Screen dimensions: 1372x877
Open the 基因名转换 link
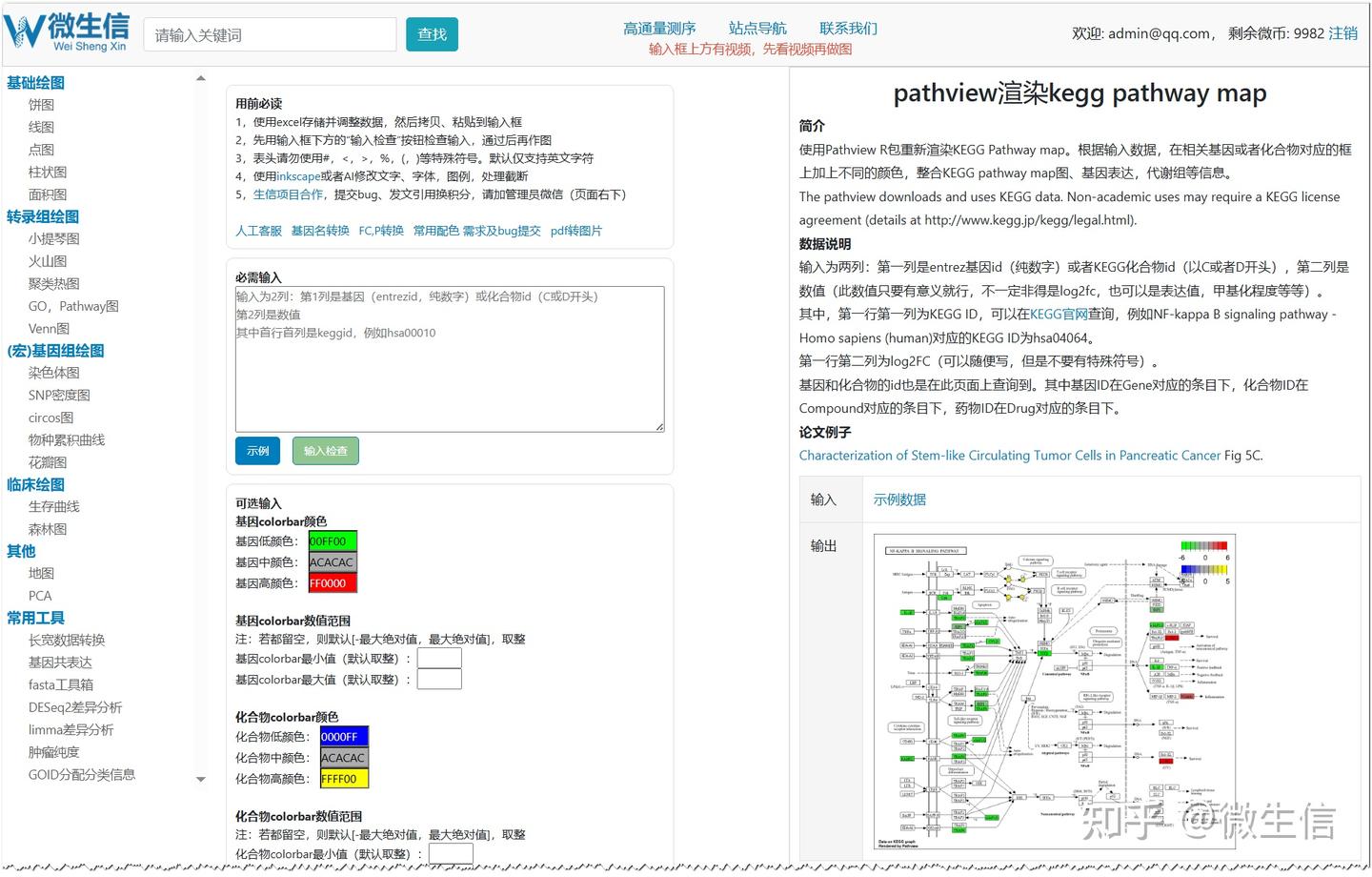coord(320,231)
